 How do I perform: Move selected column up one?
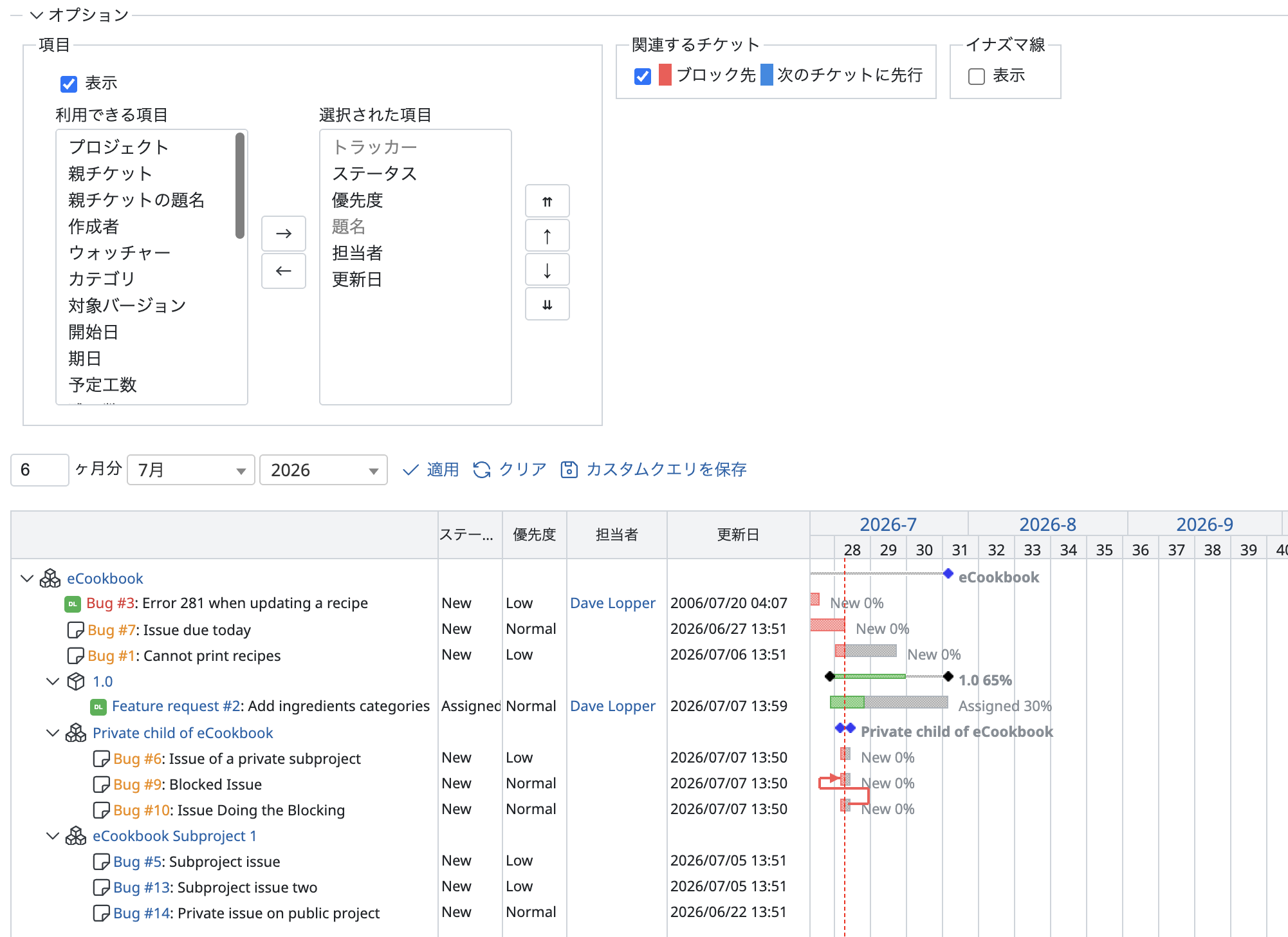coord(547,236)
